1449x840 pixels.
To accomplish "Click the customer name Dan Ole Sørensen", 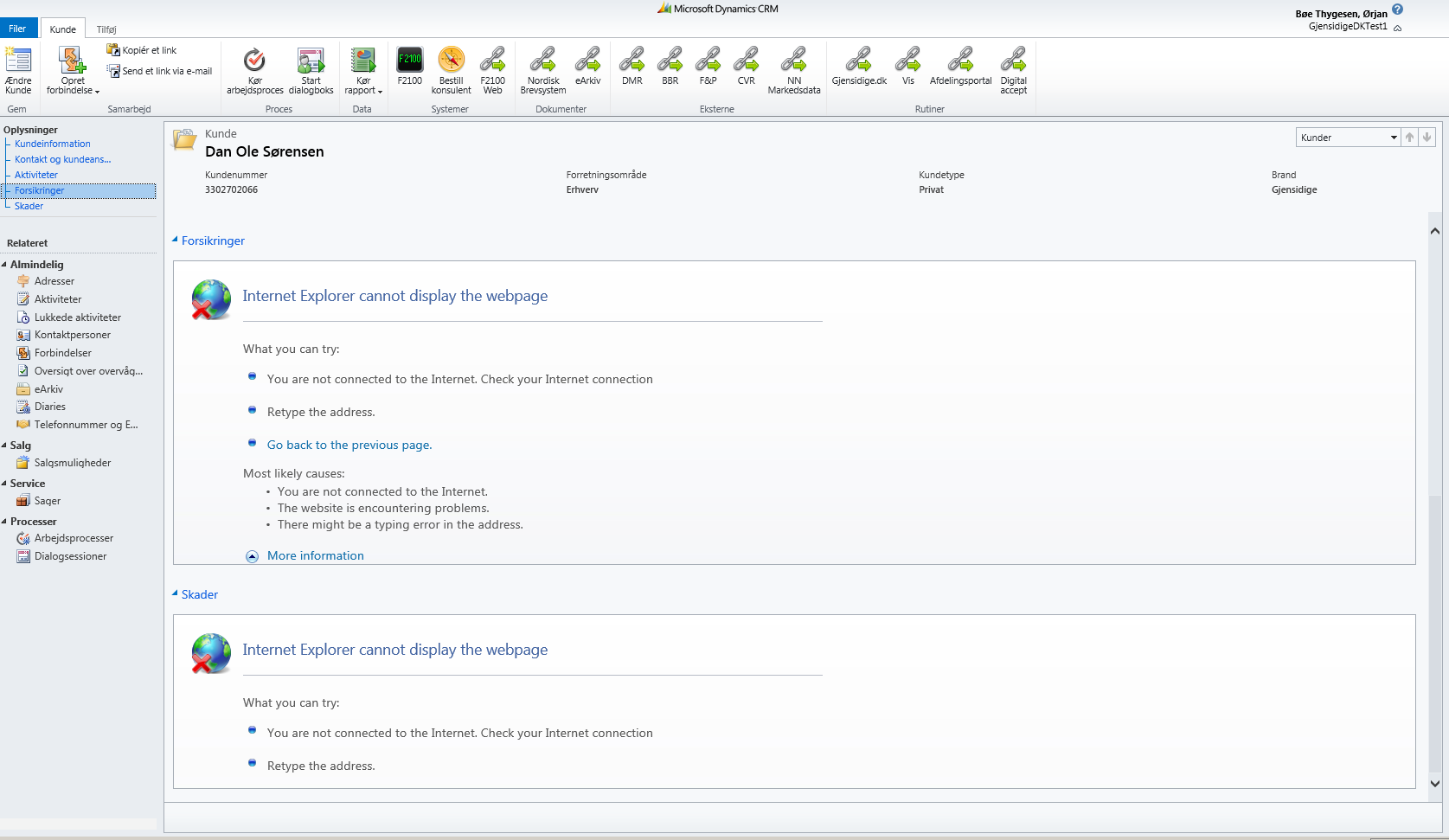I will pos(265,151).
